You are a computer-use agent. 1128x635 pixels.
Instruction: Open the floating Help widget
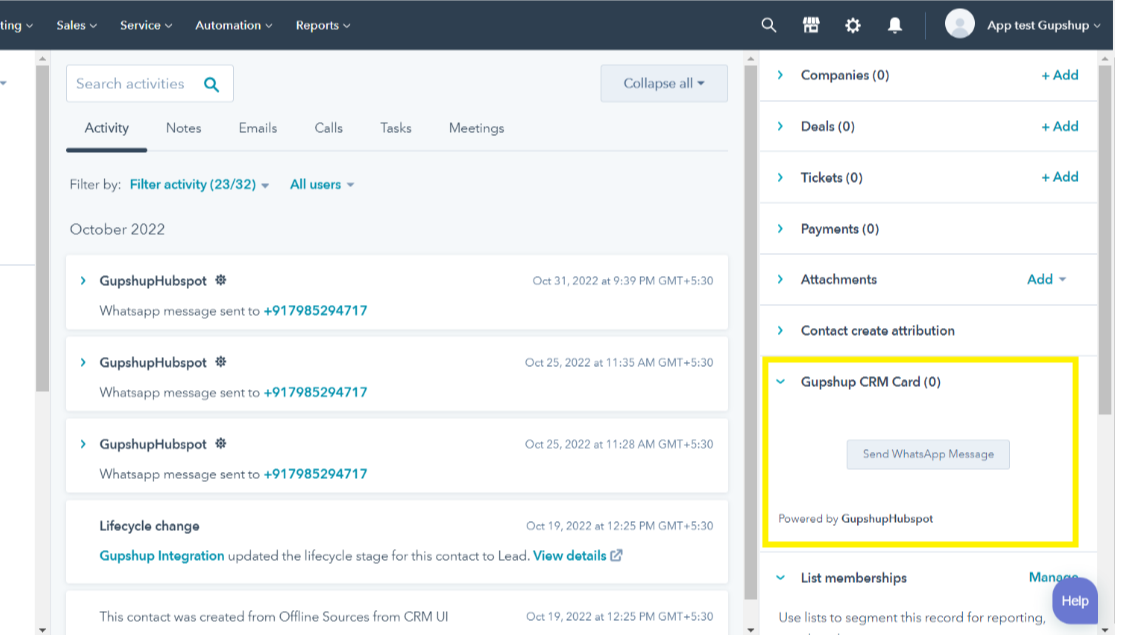(1075, 601)
